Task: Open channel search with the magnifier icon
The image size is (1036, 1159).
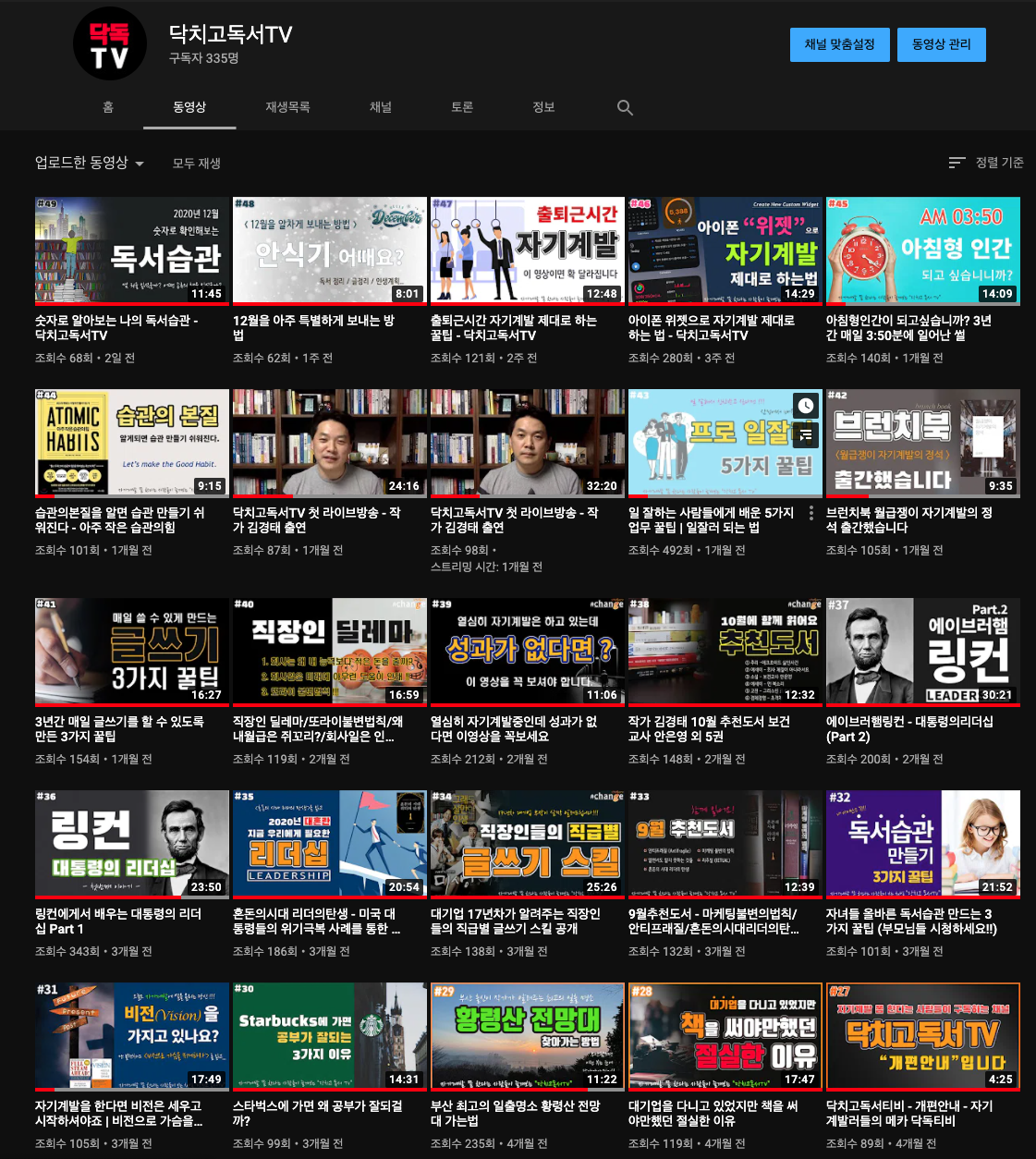Action: pos(625,107)
